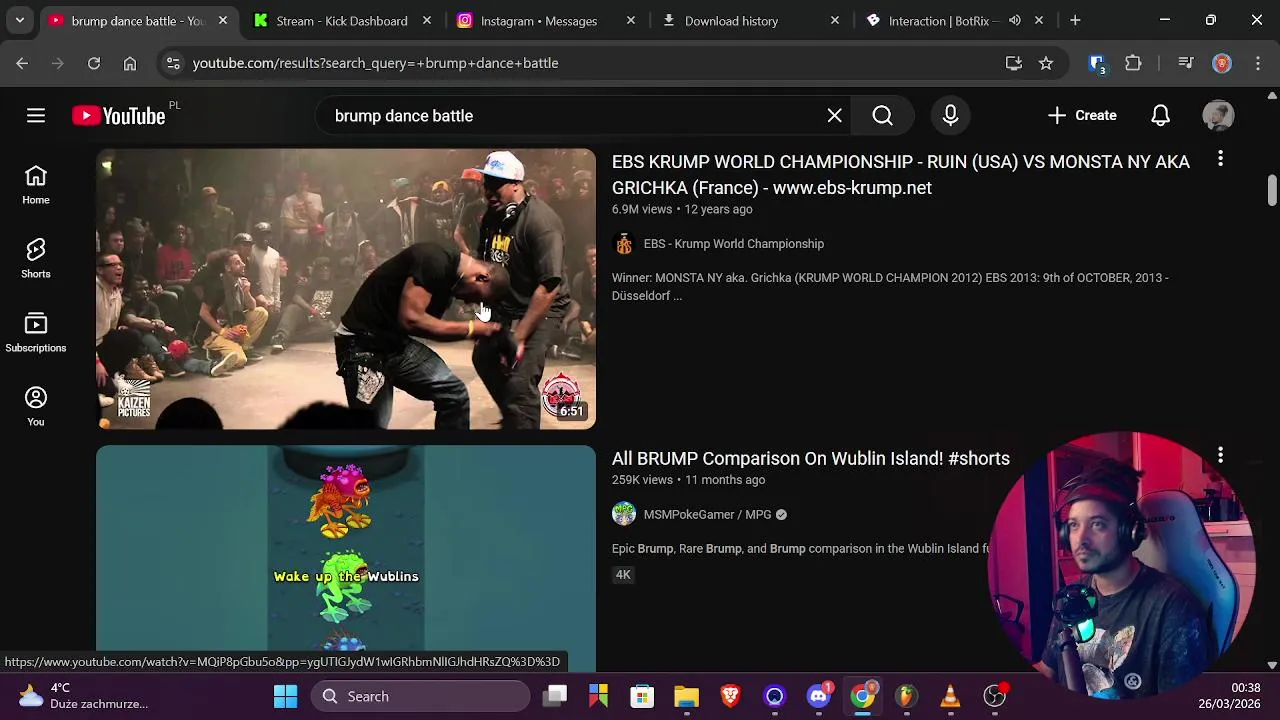Play the EBS Krump battle video thumbnail
This screenshot has width=1280, height=720.
tap(346, 289)
